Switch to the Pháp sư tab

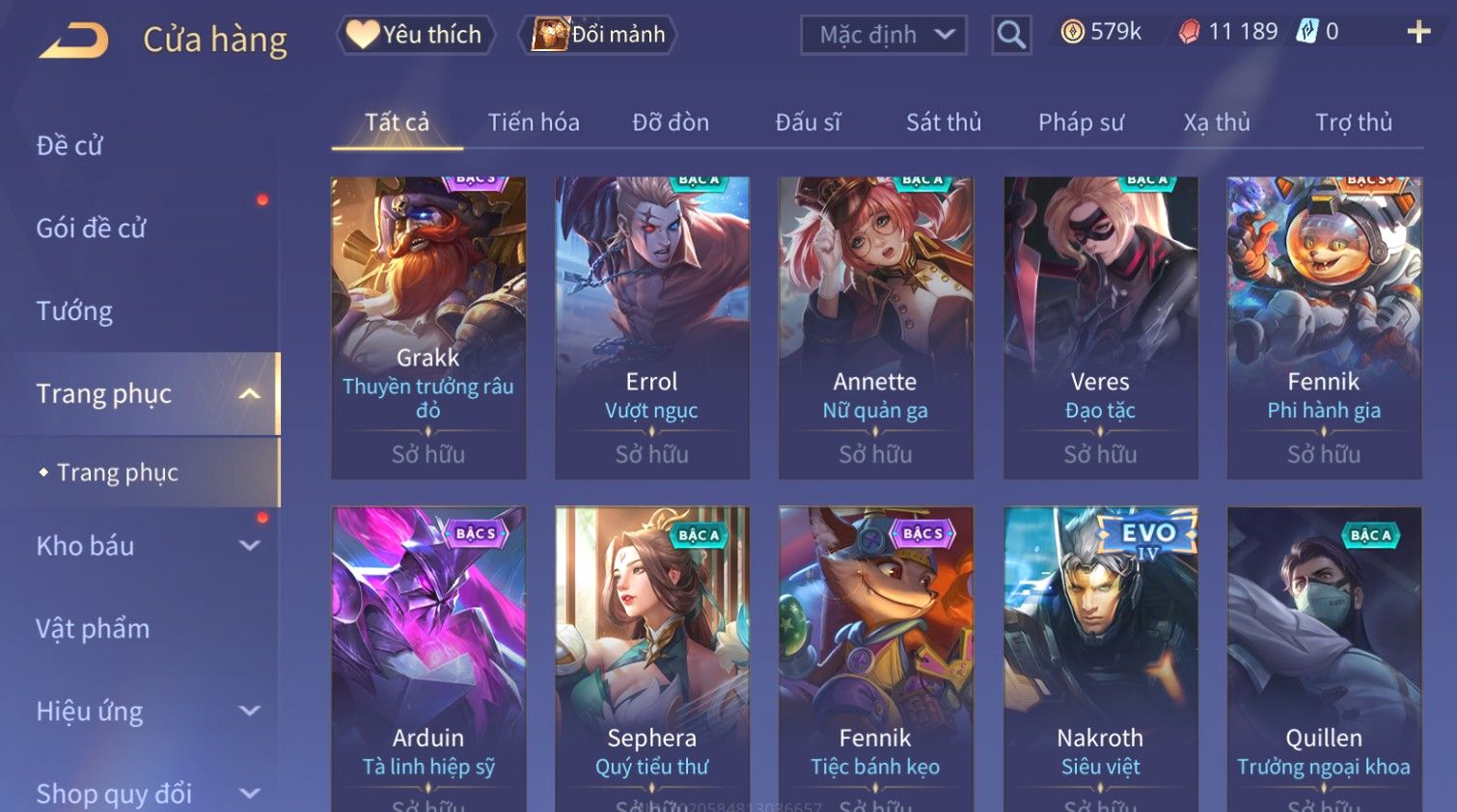(1081, 122)
